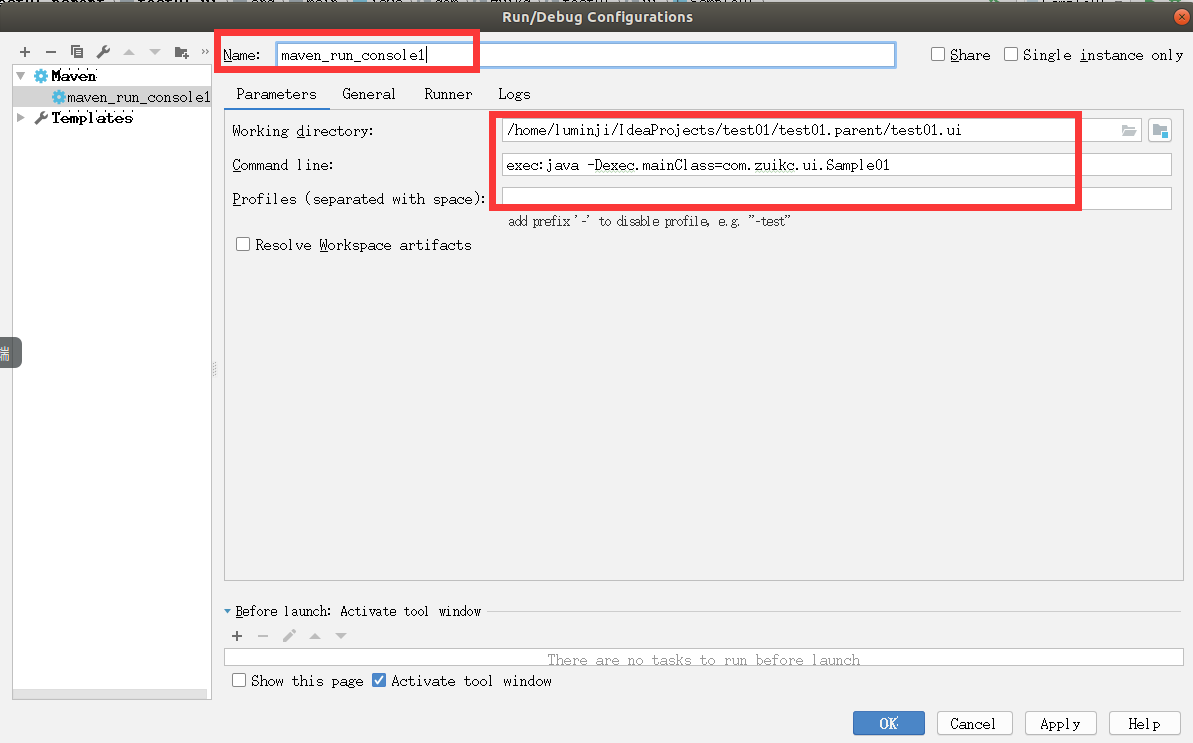
Task: Add new configuration with plus icon
Action: [x=25, y=52]
